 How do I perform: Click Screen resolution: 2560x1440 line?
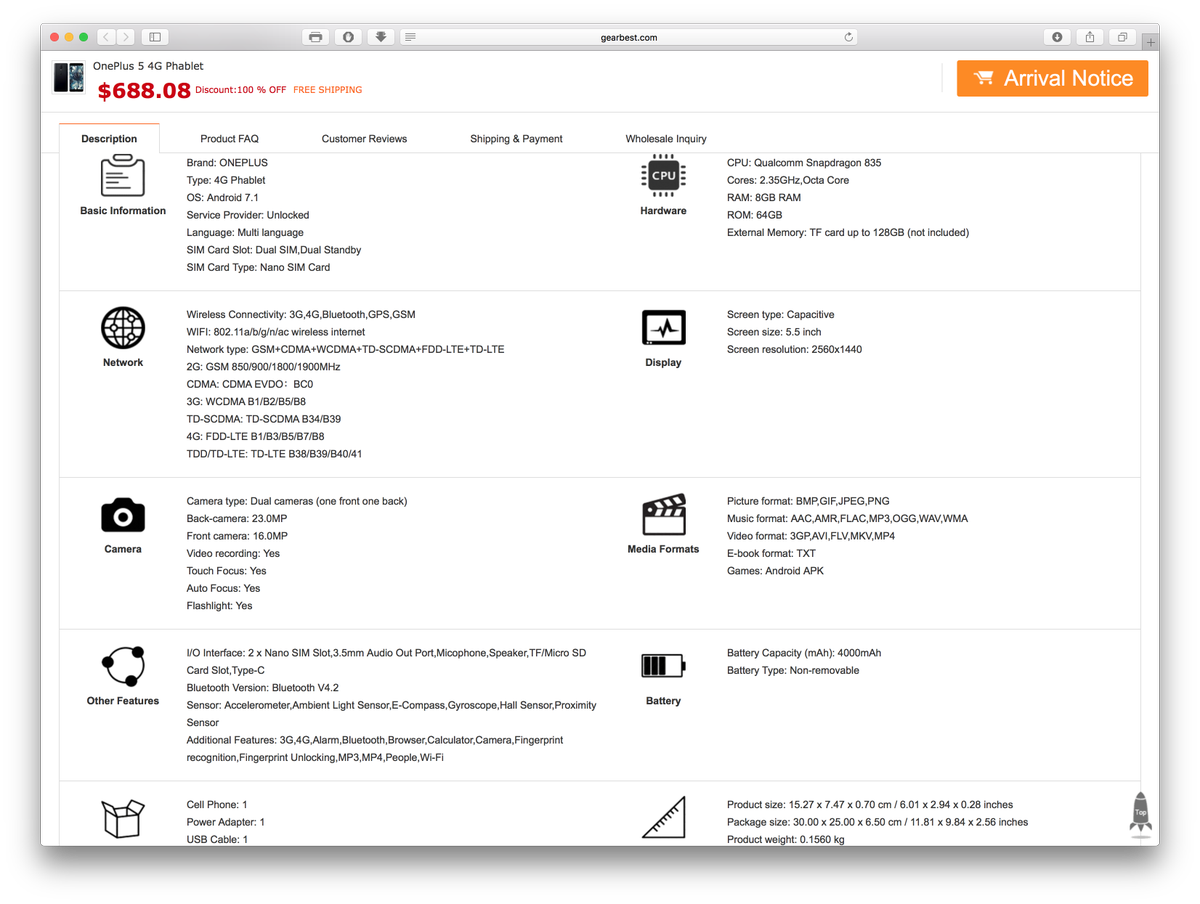point(794,350)
